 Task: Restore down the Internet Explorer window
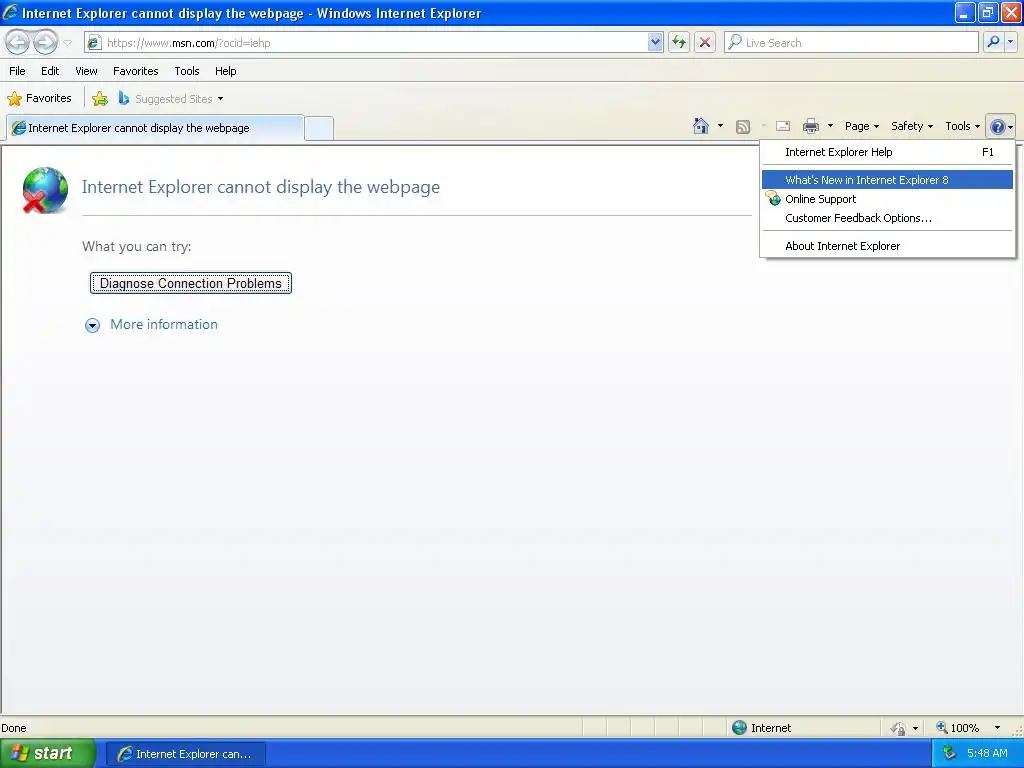(987, 12)
